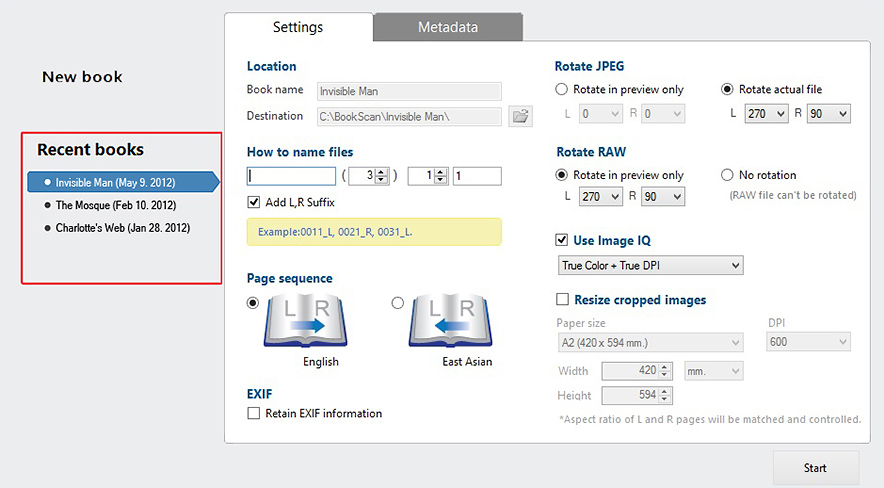884x488 pixels.
Task: Choose the East Asian page sequence book icon
Action: 450,320
